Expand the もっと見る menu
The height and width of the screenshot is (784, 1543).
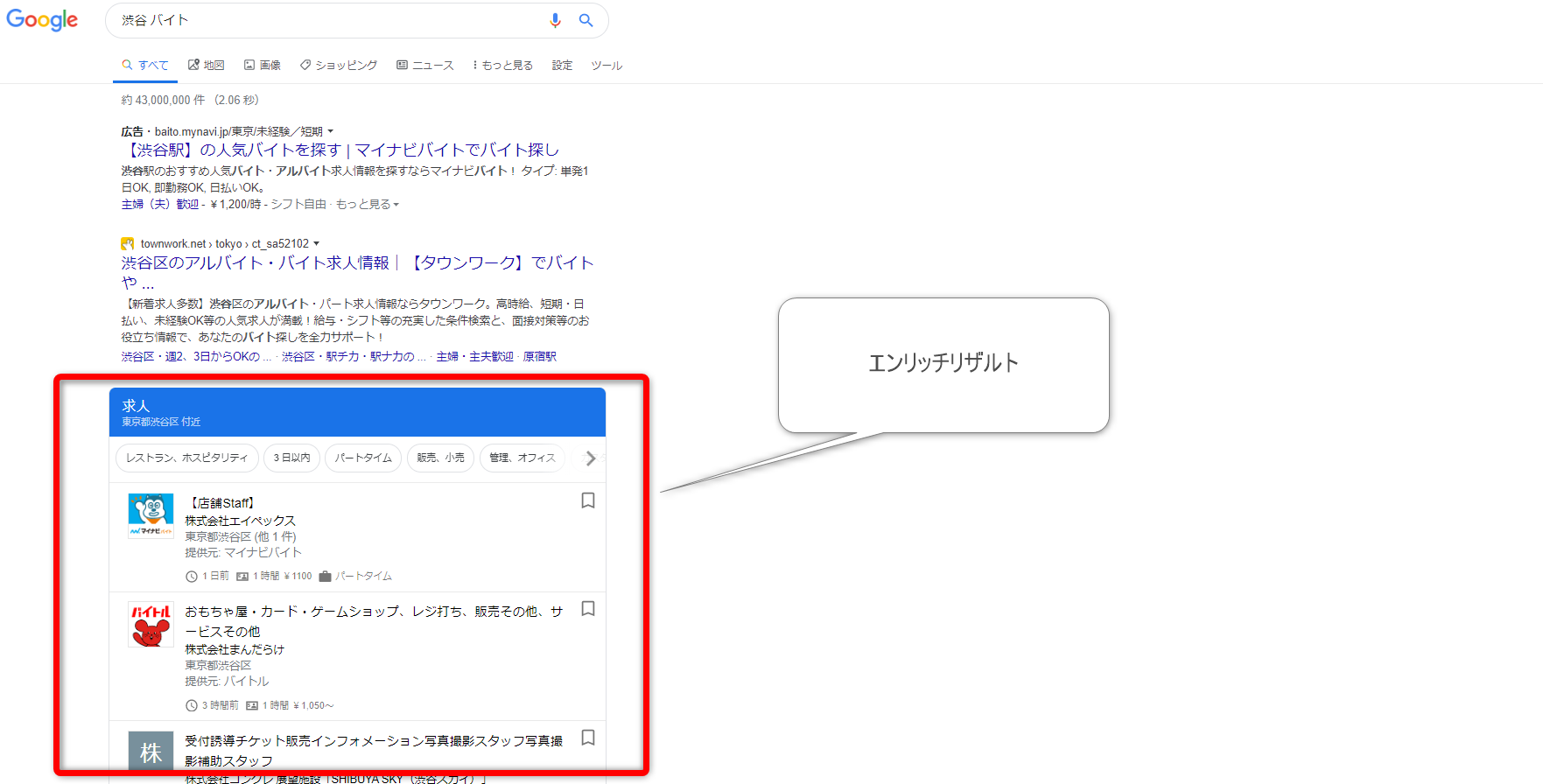pos(503,66)
